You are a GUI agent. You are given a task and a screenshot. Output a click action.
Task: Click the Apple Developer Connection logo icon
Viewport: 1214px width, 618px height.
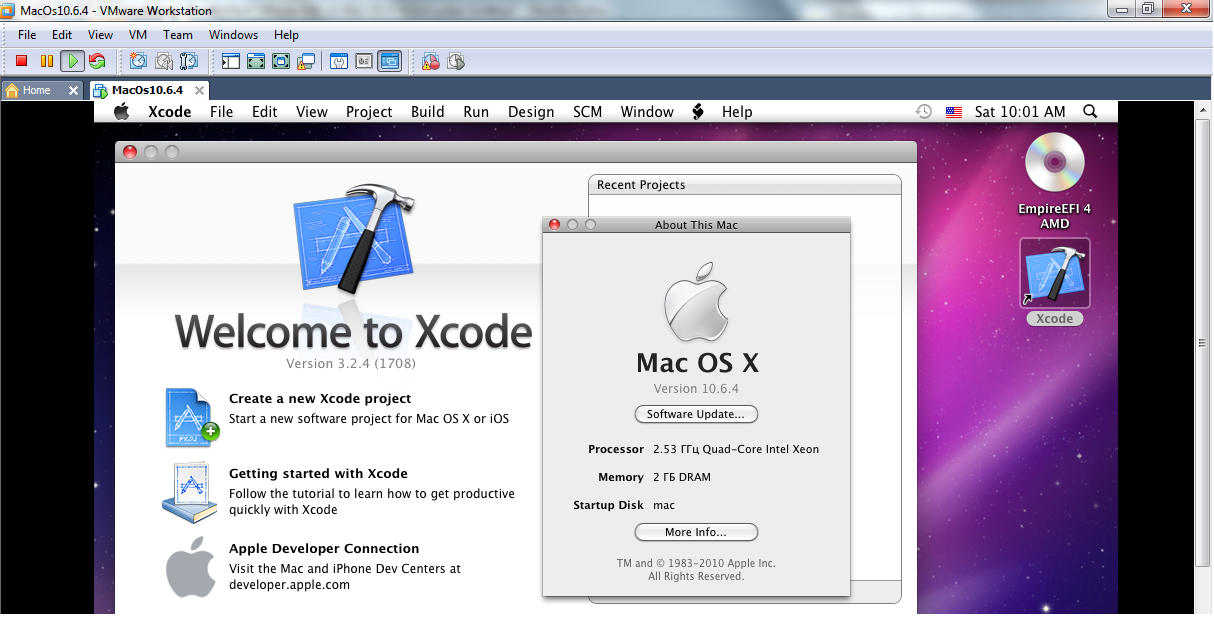pyautogui.click(x=190, y=566)
